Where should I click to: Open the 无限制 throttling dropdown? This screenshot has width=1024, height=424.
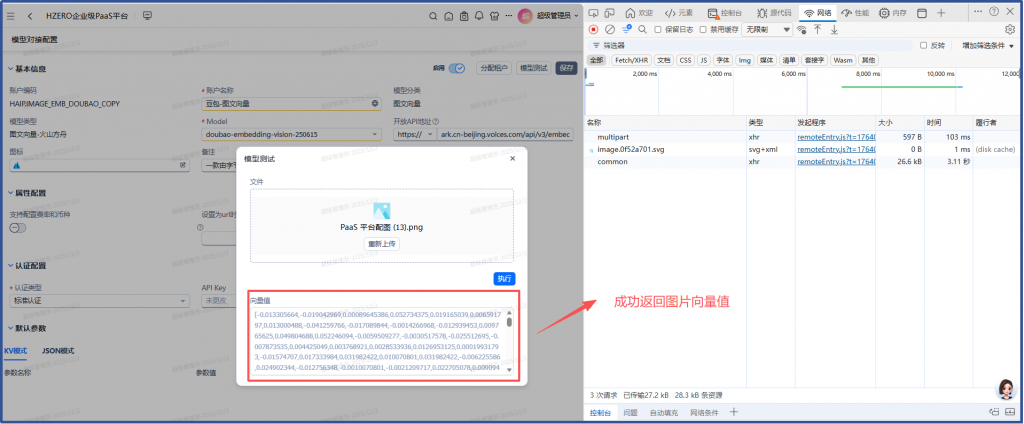click(x=767, y=29)
